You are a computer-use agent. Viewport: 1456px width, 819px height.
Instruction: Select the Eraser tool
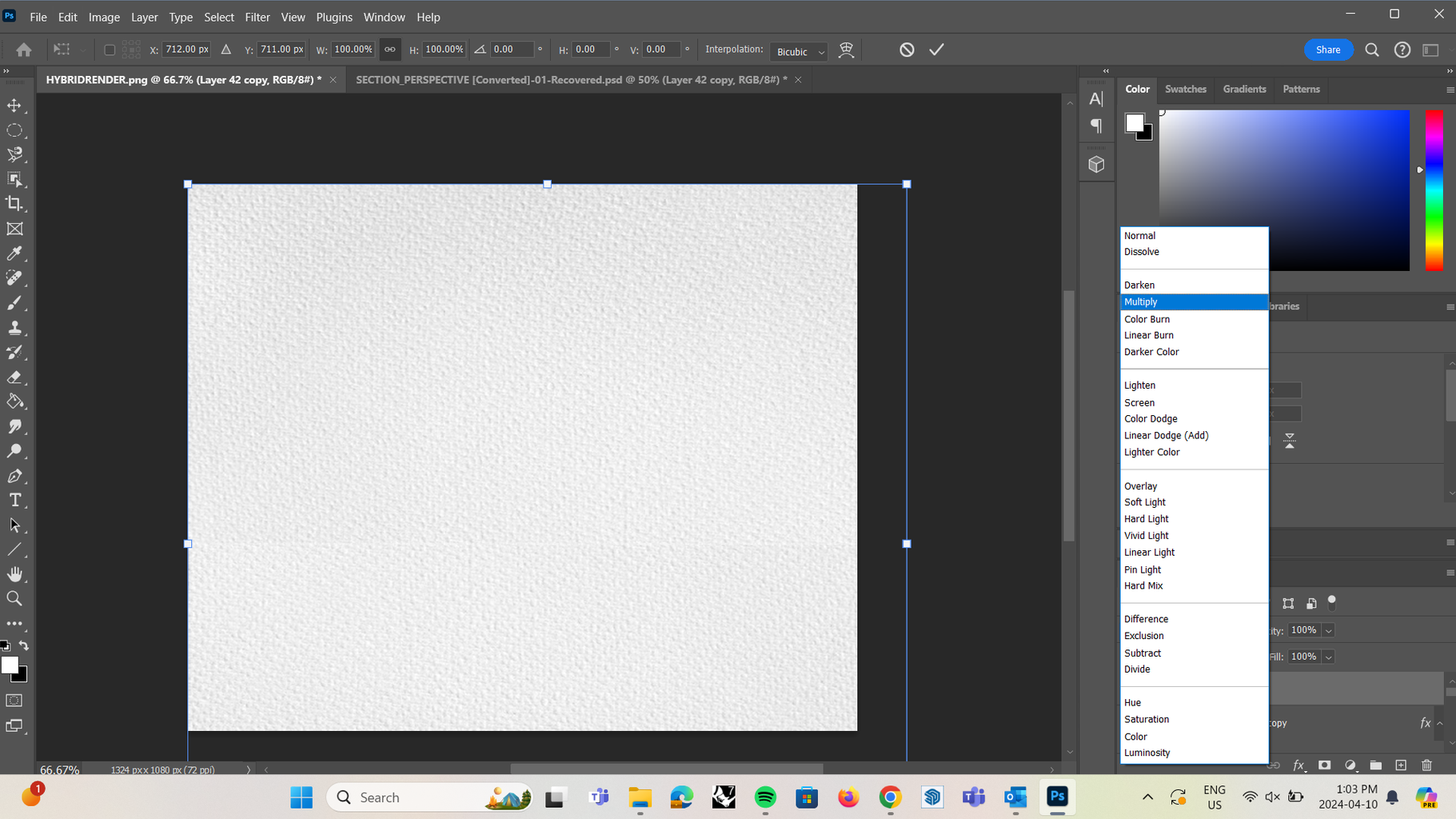(15, 377)
